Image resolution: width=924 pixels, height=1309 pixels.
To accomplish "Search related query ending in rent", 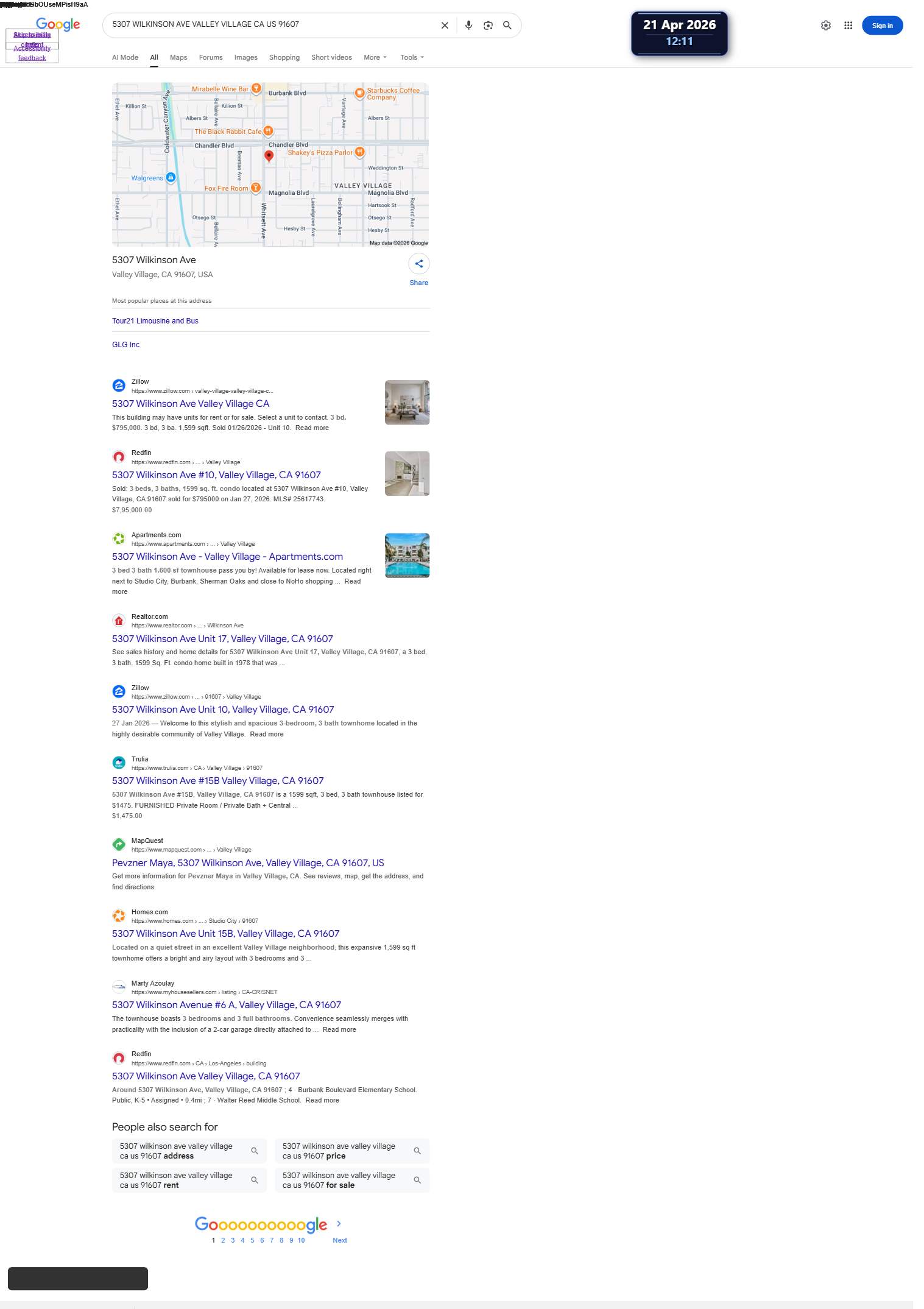I will (189, 1180).
